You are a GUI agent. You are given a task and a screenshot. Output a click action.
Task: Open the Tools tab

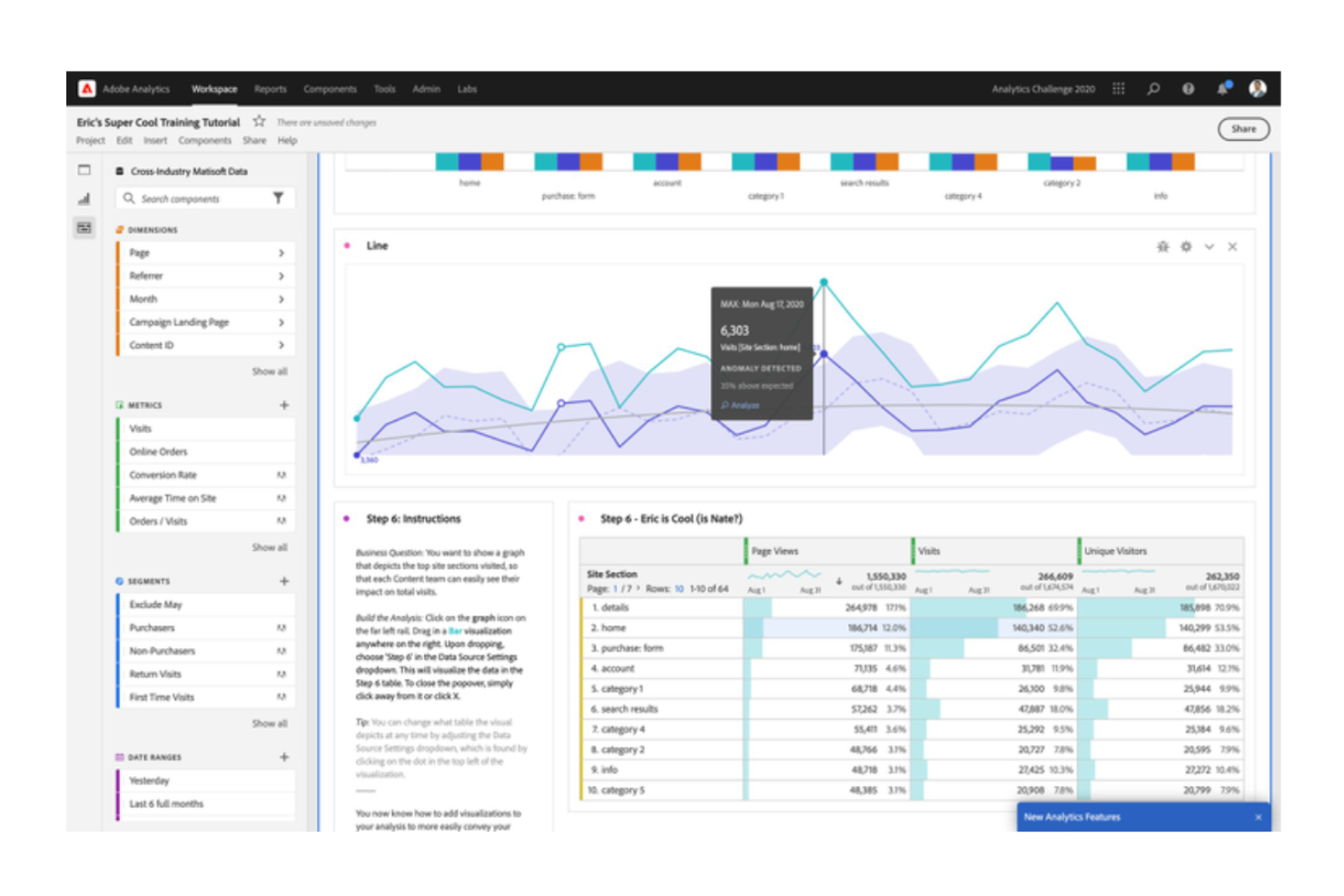click(385, 89)
